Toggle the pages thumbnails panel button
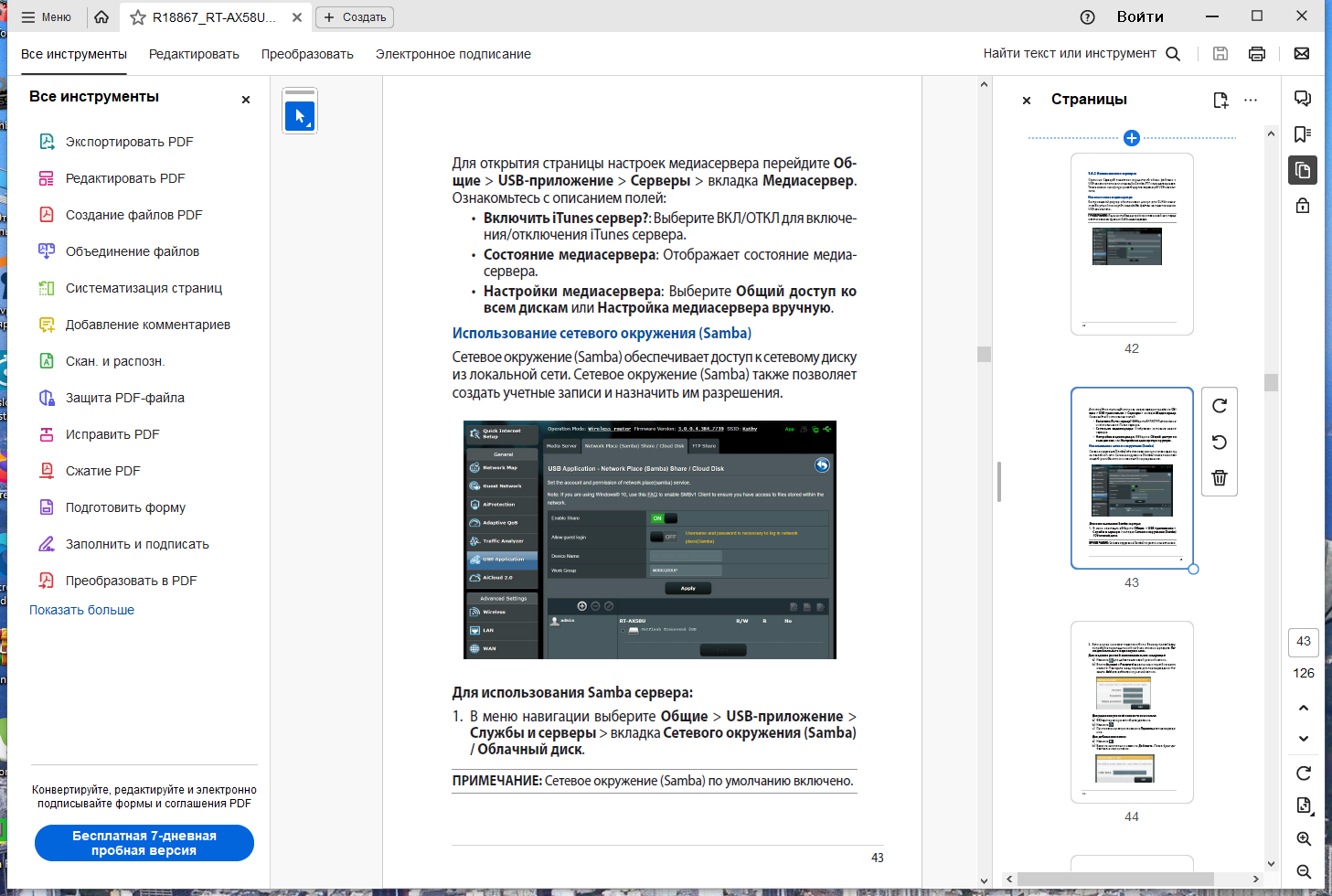The image size is (1332, 896). tap(1303, 171)
